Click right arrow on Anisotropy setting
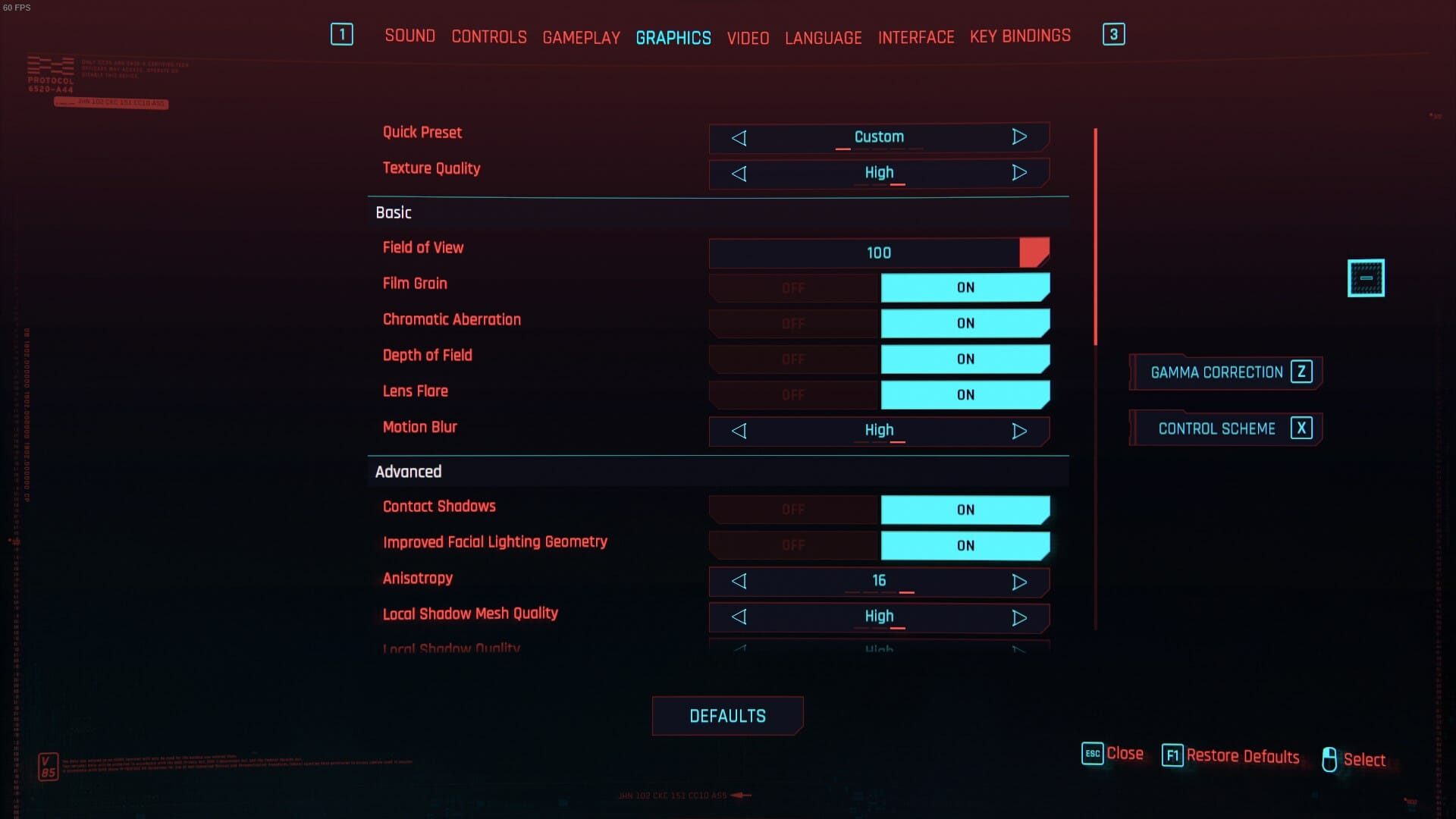The height and width of the screenshot is (819, 1456). (x=1019, y=580)
